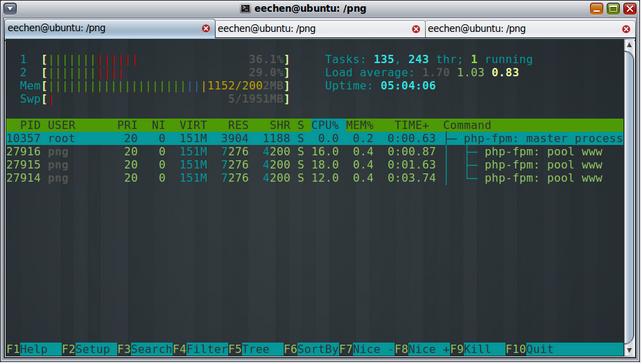This screenshot has height=364, width=642.
Task: Click the 0:03.74 time cell
Action: point(412,178)
